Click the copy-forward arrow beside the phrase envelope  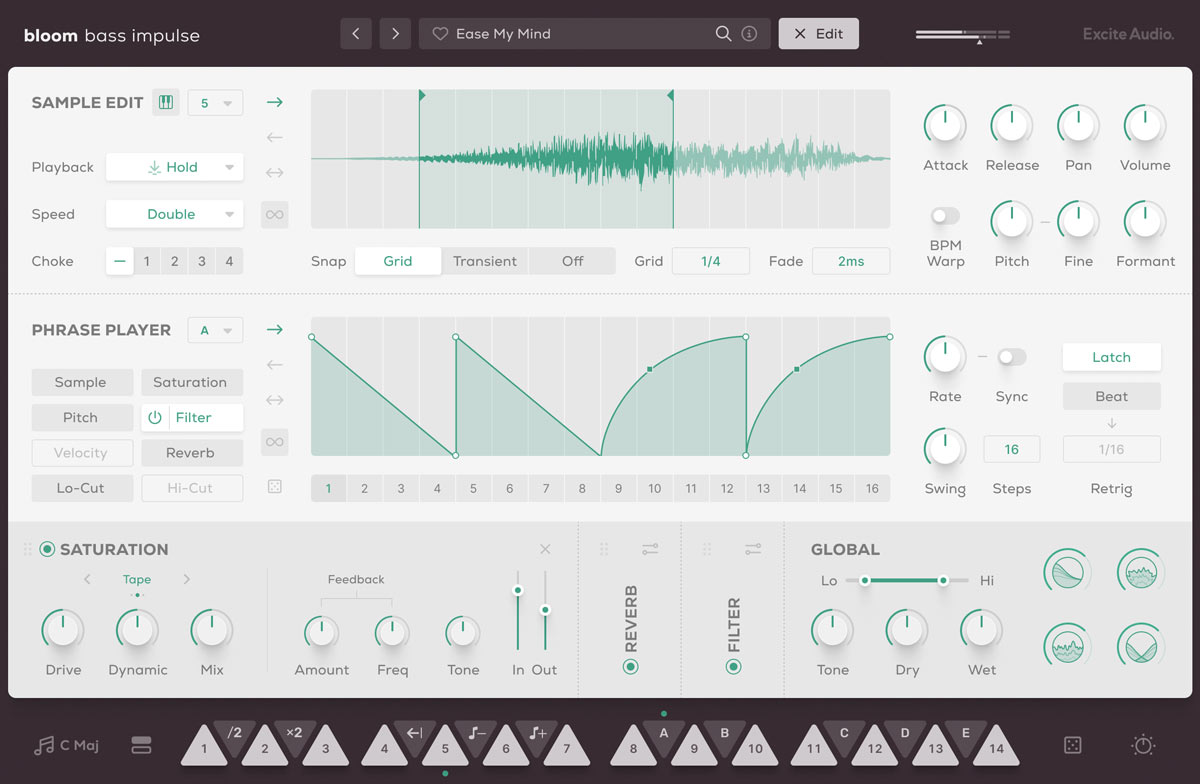click(x=274, y=329)
